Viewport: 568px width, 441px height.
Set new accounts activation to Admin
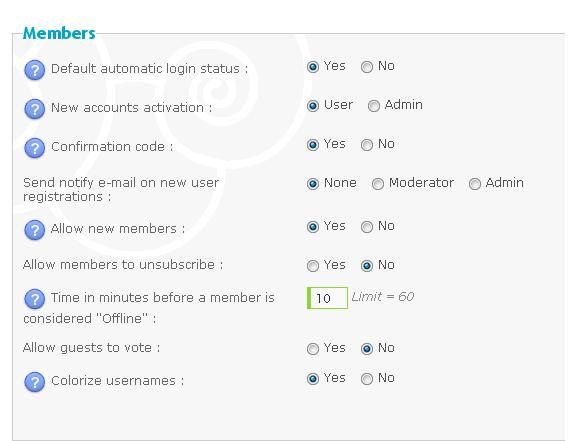point(374,106)
